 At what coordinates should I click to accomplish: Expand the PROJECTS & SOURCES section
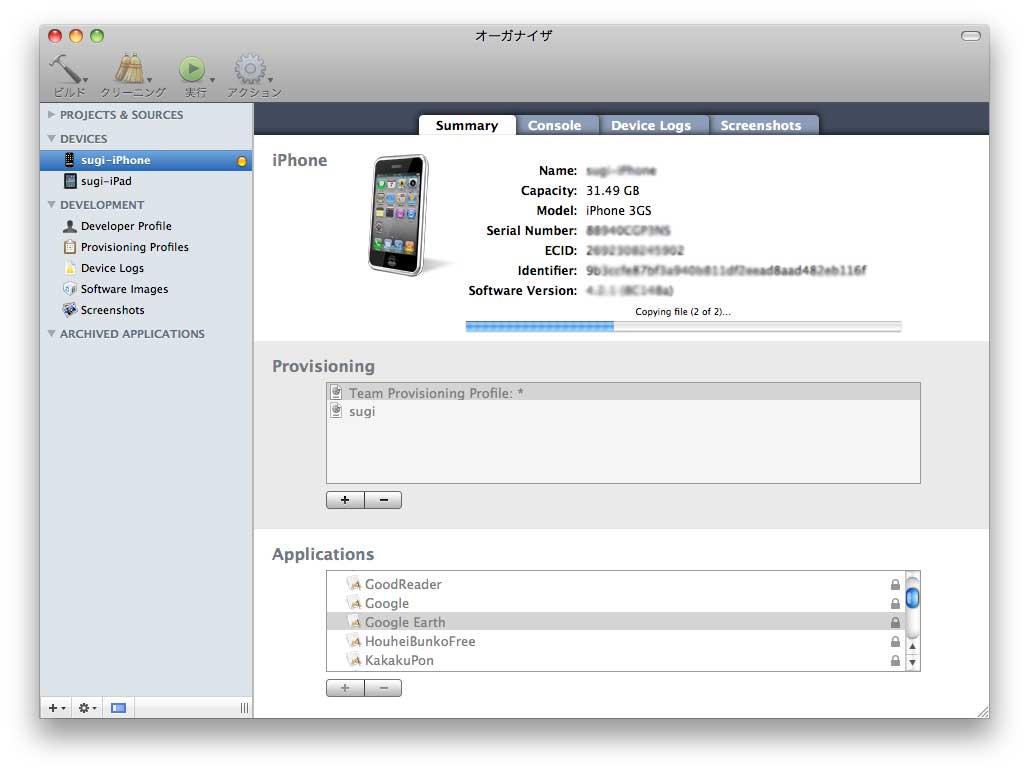point(52,115)
